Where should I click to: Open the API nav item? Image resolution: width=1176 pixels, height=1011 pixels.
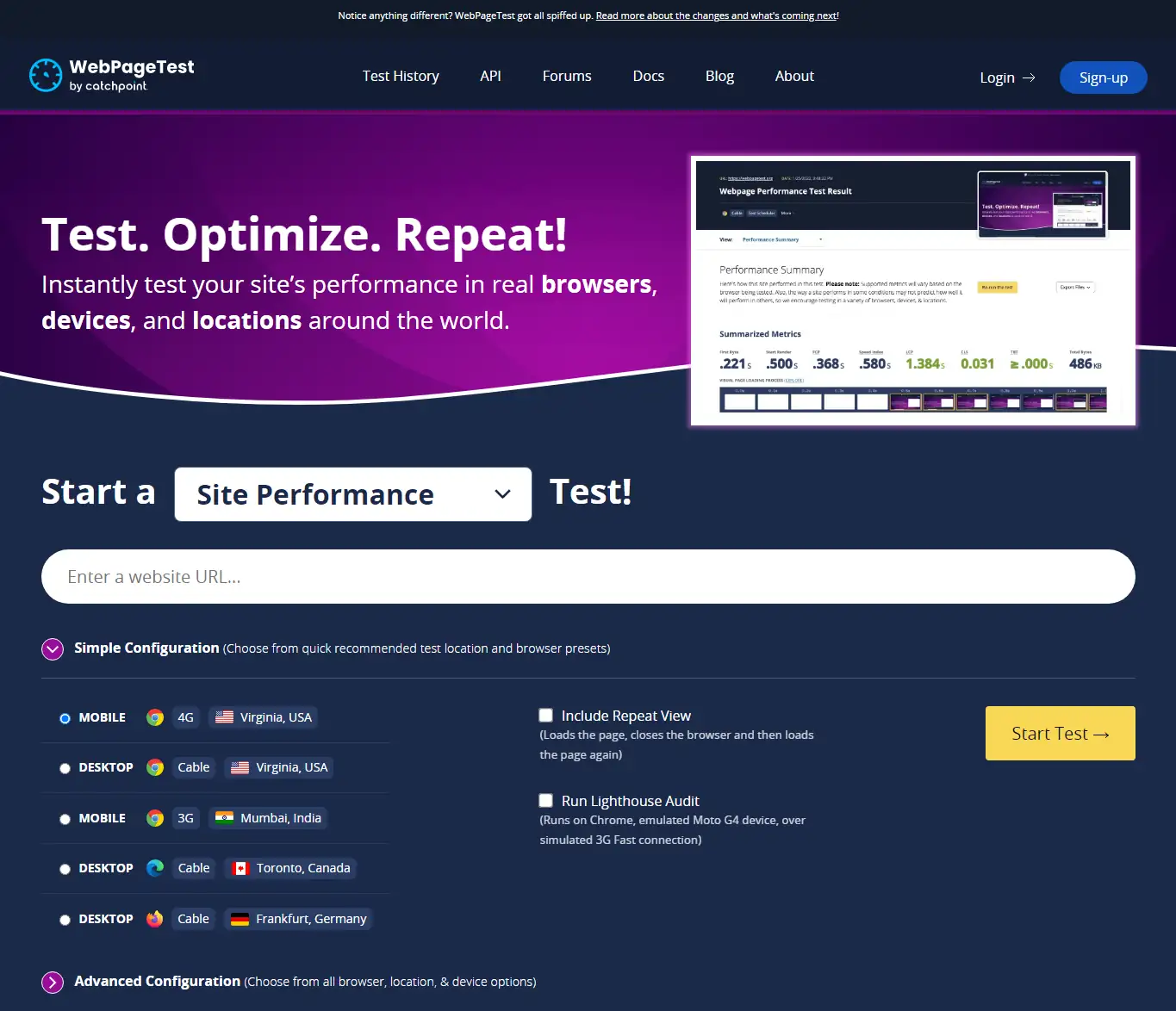pyautogui.click(x=490, y=76)
